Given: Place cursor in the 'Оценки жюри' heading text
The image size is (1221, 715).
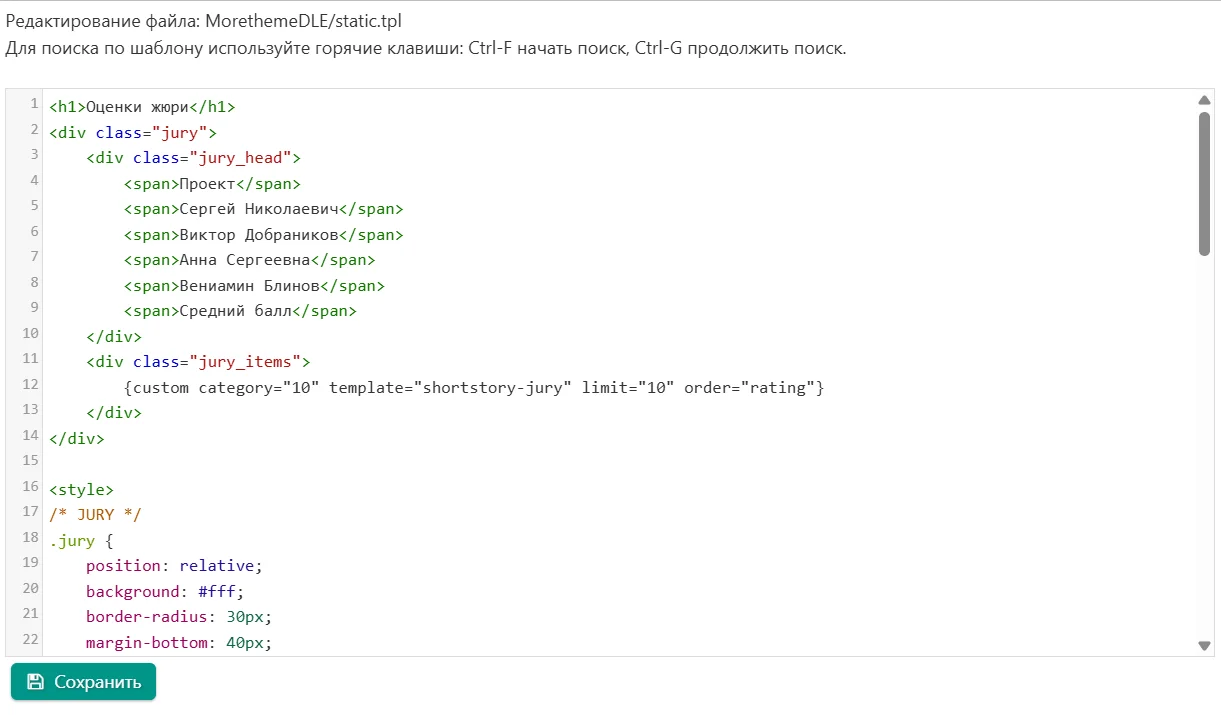Looking at the screenshot, I should (x=137, y=107).
